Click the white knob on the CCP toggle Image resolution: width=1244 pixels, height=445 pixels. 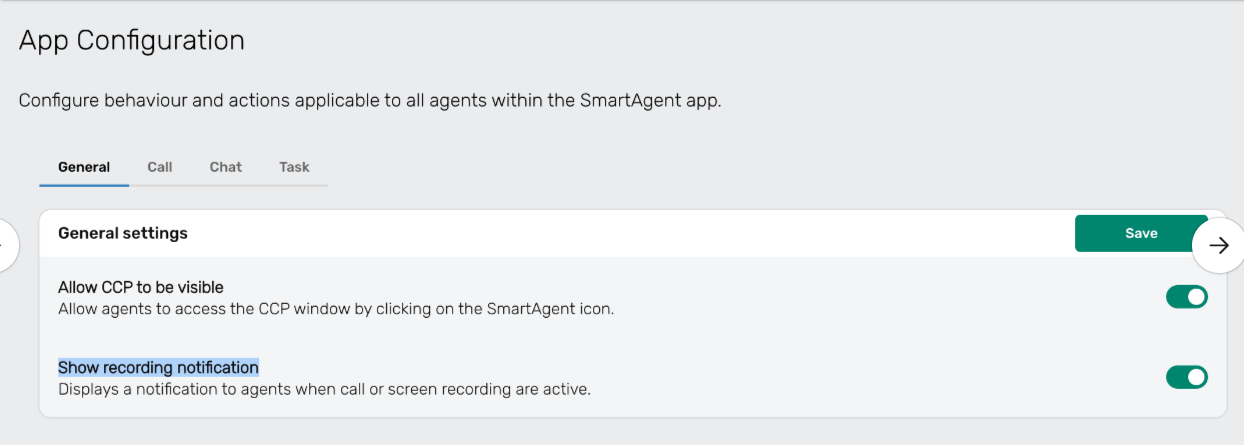click(x=1196, y=297)
